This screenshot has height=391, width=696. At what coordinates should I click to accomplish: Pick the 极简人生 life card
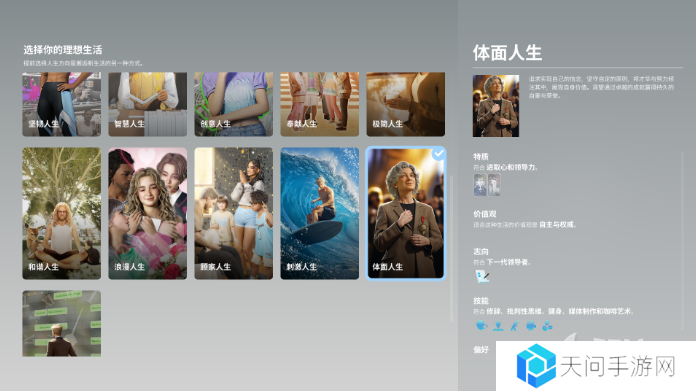pos(406,104)
